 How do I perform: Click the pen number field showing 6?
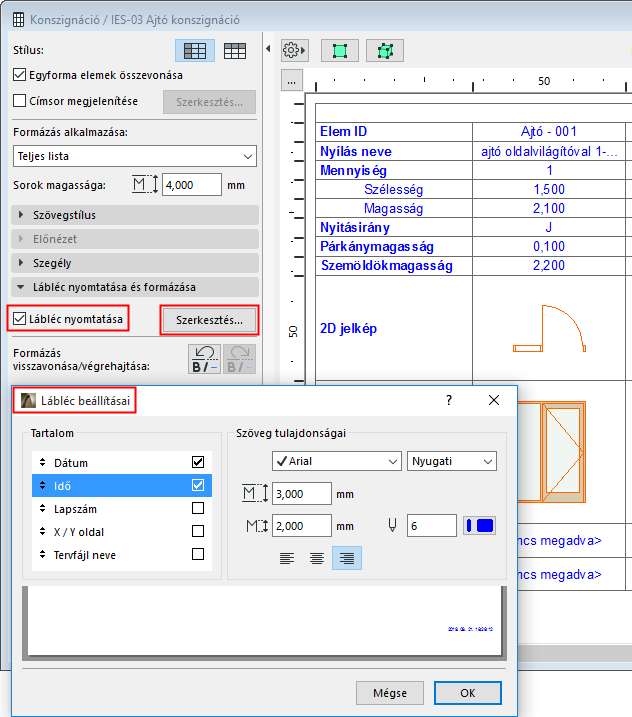[432, 526]
